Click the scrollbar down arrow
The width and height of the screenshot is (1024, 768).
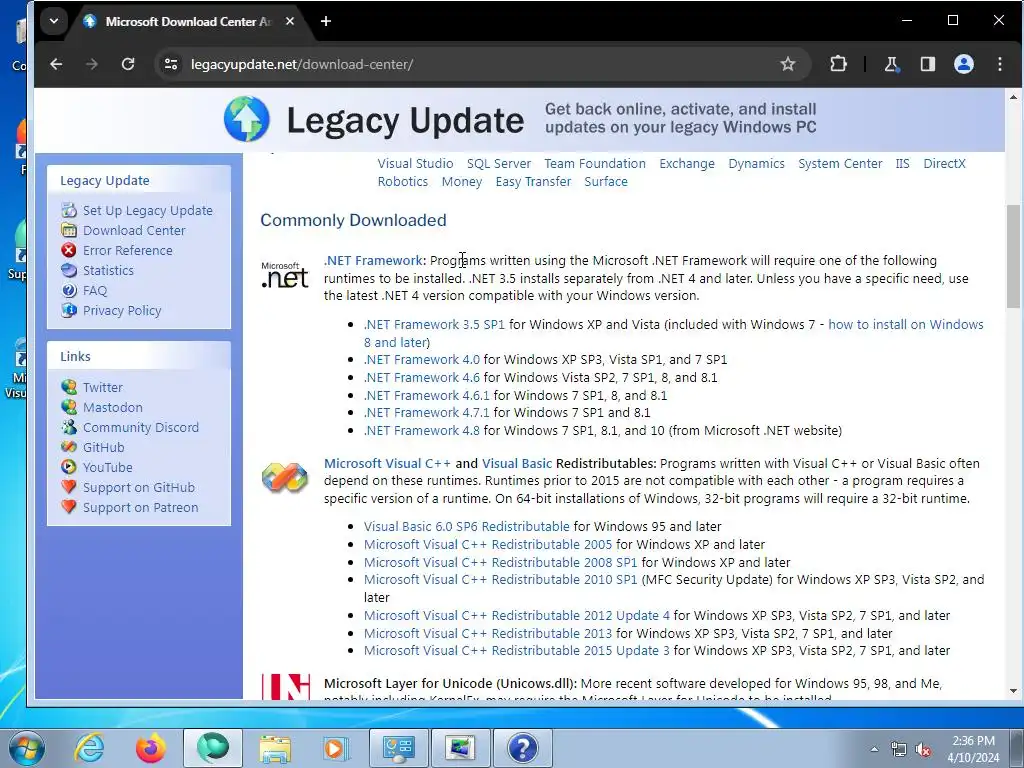tap(1014, 691)
